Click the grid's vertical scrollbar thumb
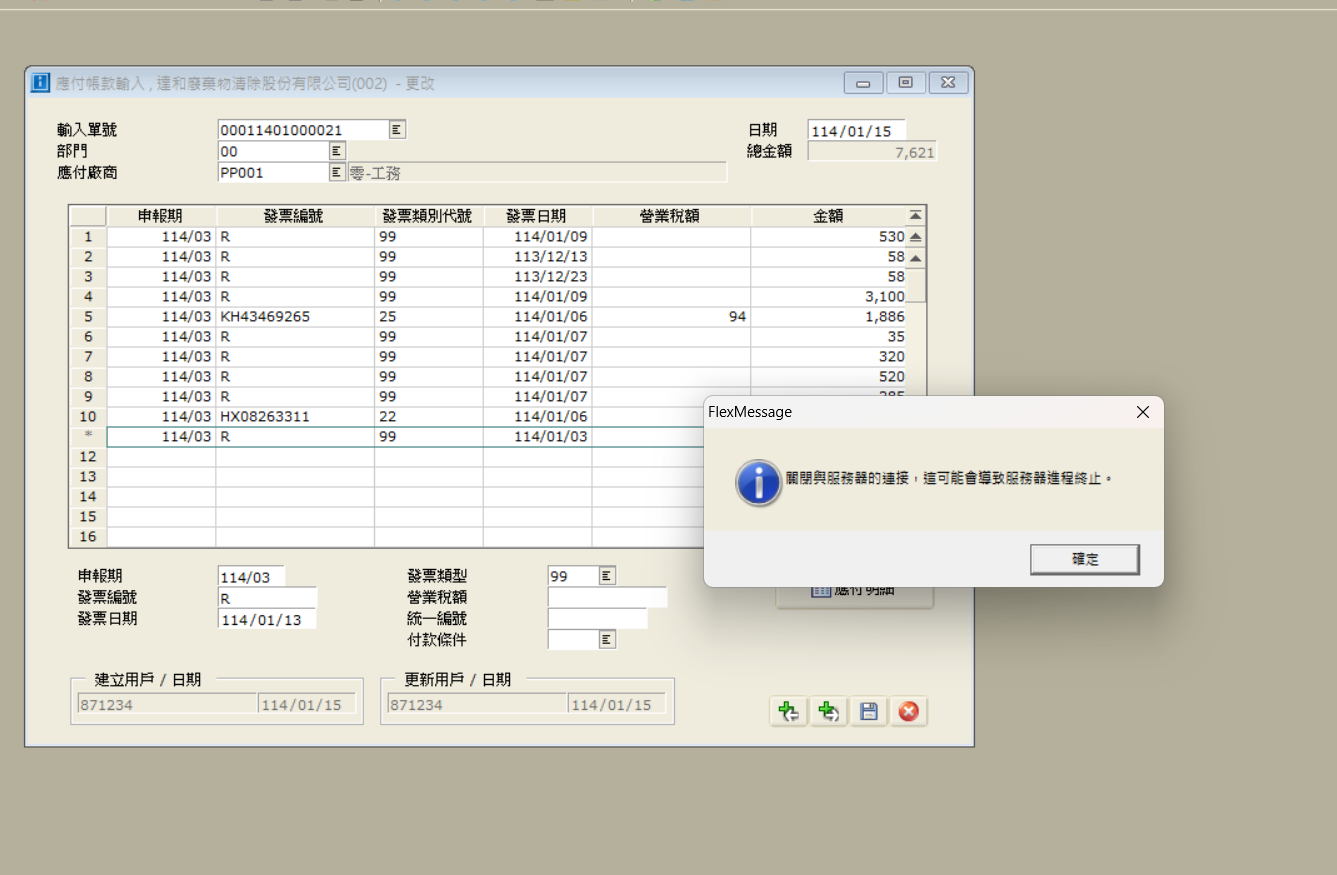The height and width of the screenshot is (875, 1337). tap(915, 284)
